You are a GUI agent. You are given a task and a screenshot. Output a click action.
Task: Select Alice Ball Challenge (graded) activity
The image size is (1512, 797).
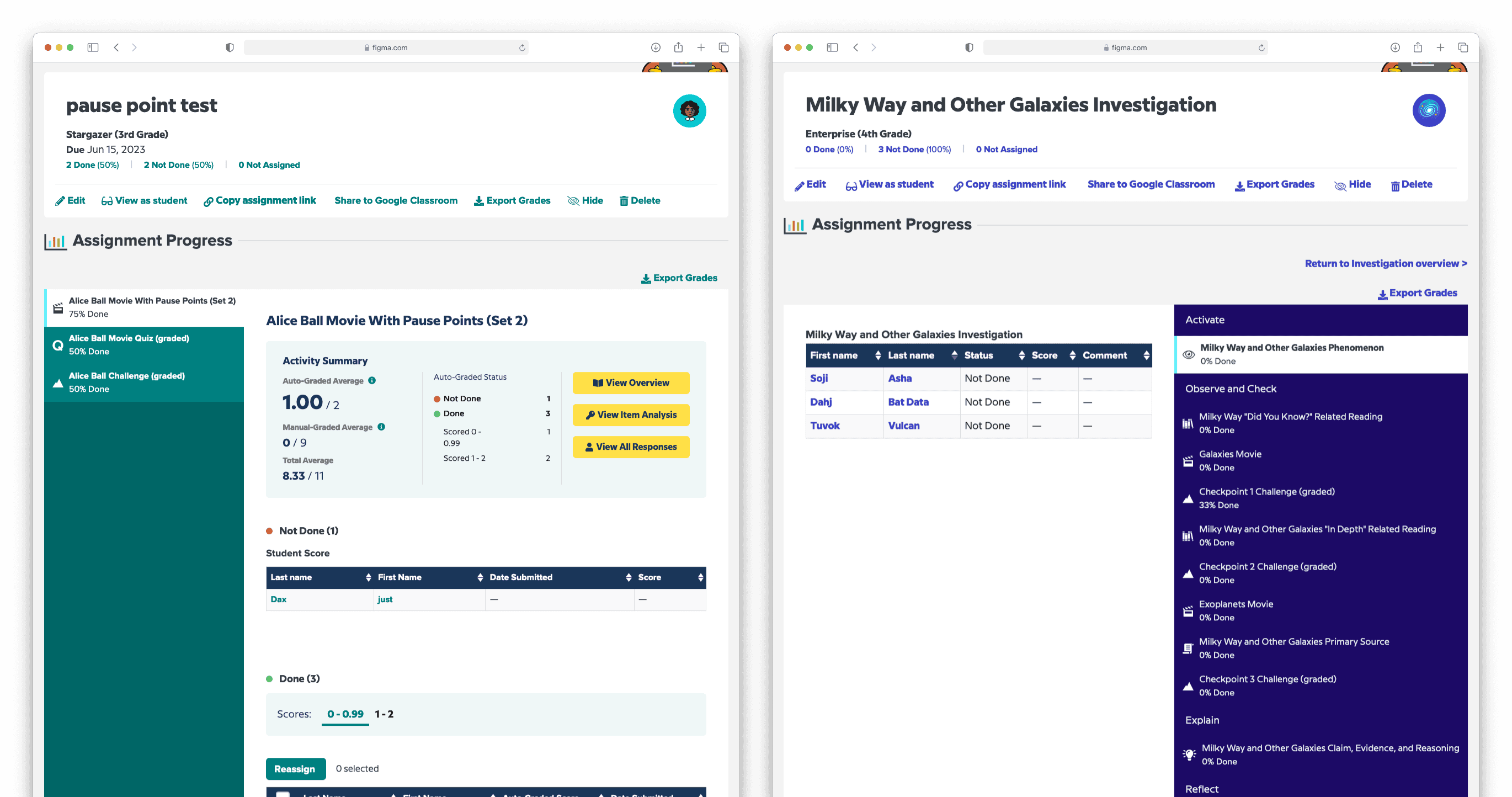145,382
